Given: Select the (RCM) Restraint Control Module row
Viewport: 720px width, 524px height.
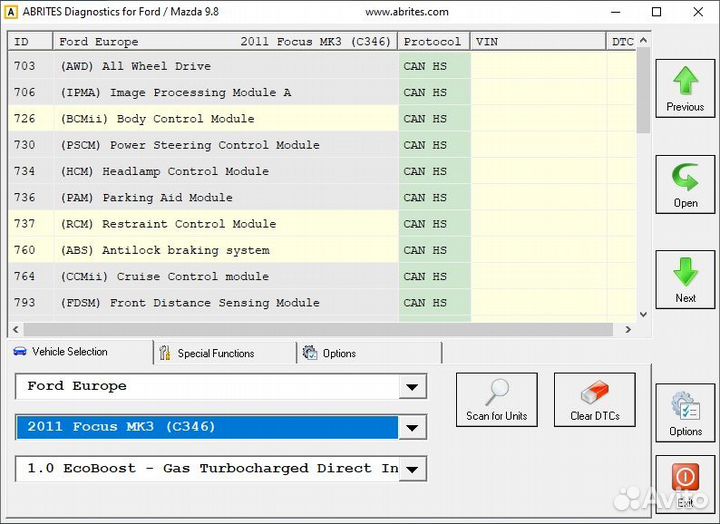Looking at the screenshot, I should tap(322, 224).
